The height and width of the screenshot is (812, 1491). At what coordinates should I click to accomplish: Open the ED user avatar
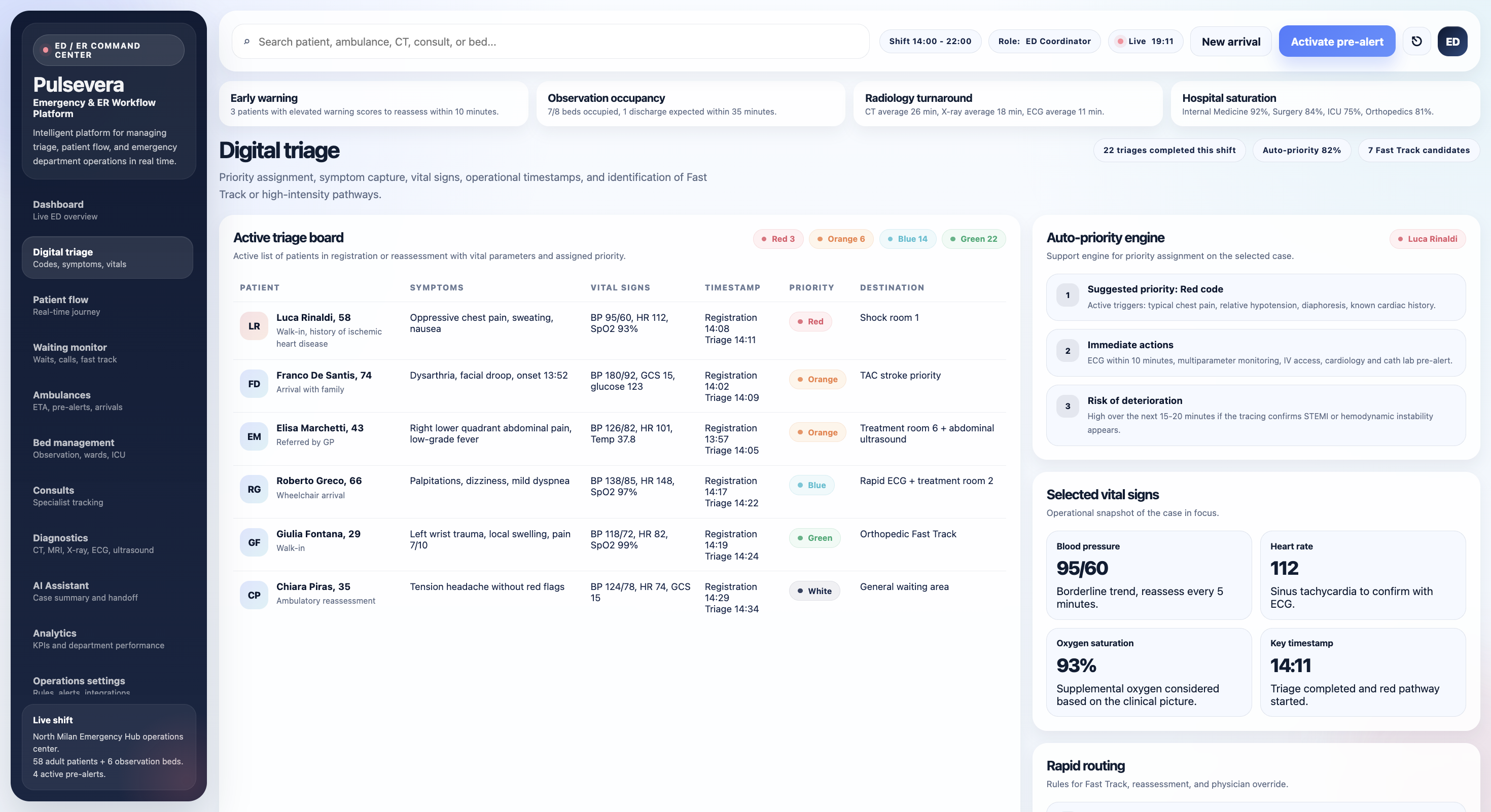click(1451, 41)
